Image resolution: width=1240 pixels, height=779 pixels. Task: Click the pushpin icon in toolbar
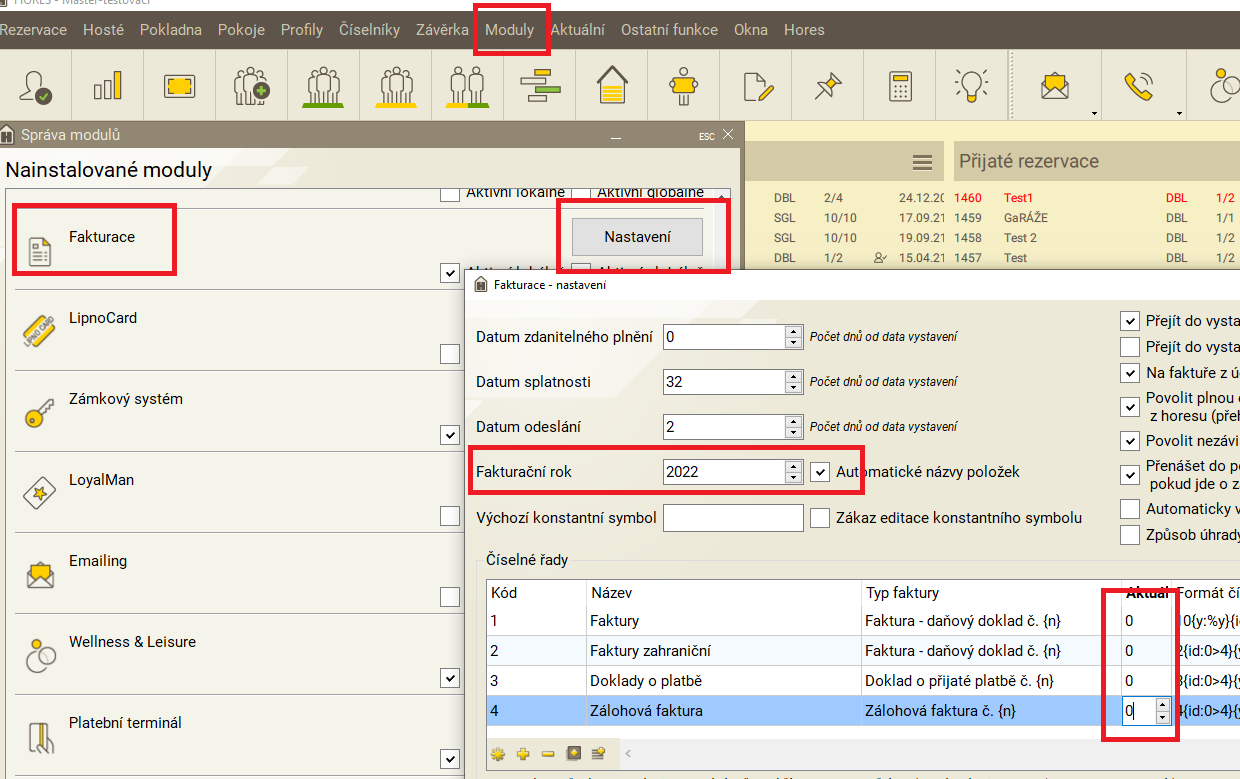(828, 87)
